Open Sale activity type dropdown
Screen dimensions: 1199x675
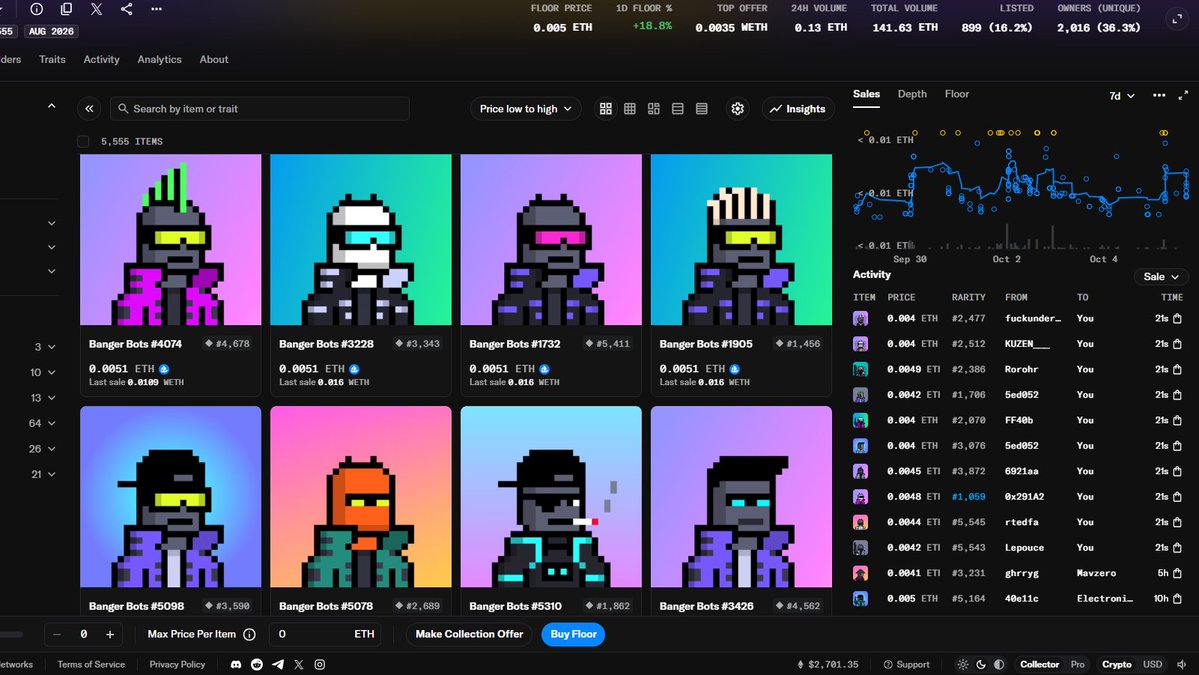[1161, 277]
